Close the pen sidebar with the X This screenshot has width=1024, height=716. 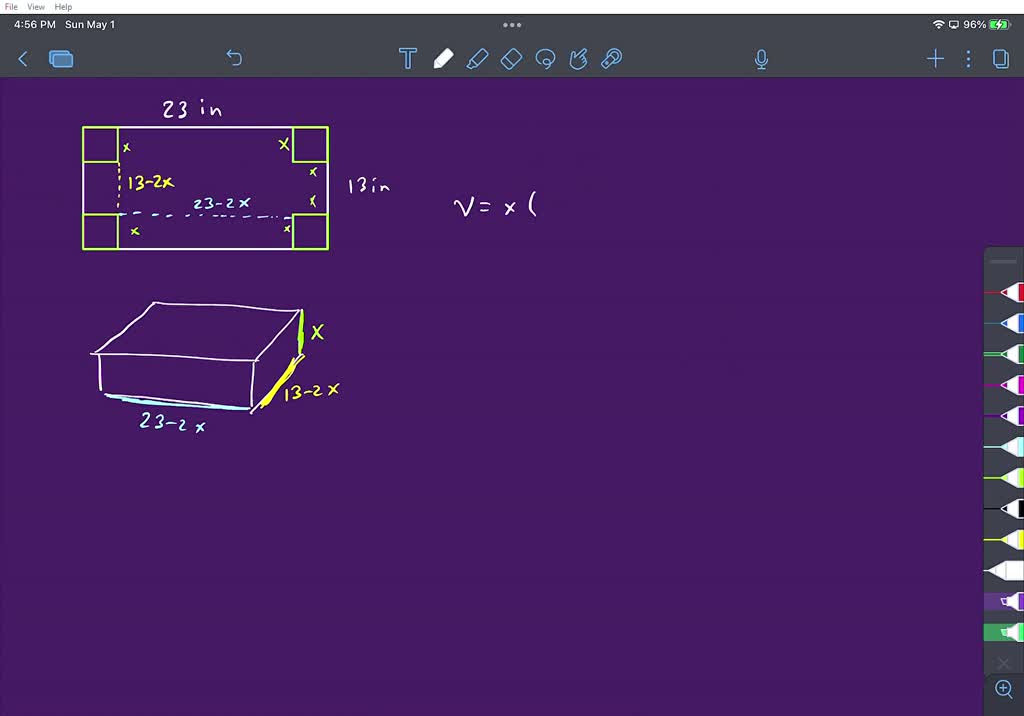[1003, 662]
